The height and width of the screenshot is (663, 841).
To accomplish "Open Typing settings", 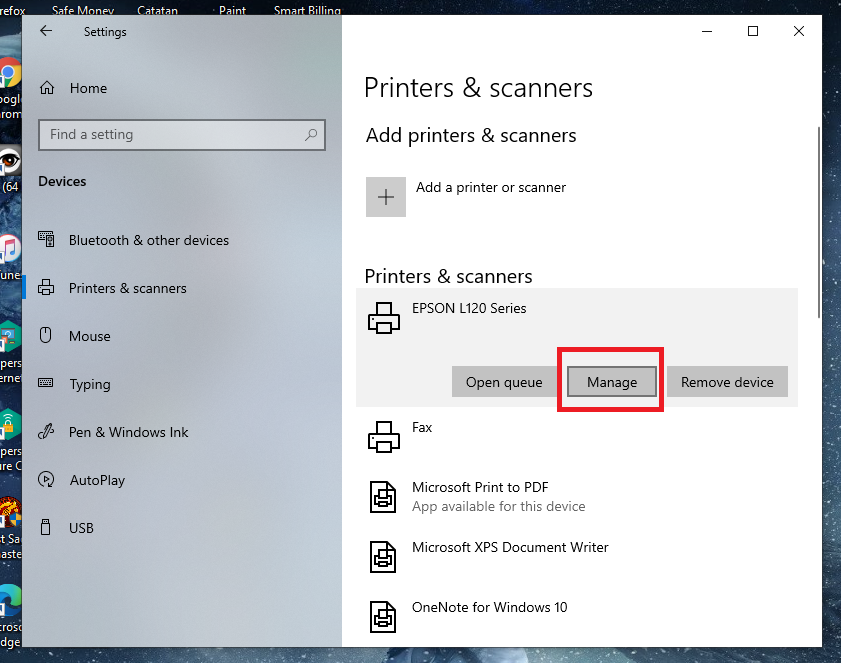I will [89, 384].
